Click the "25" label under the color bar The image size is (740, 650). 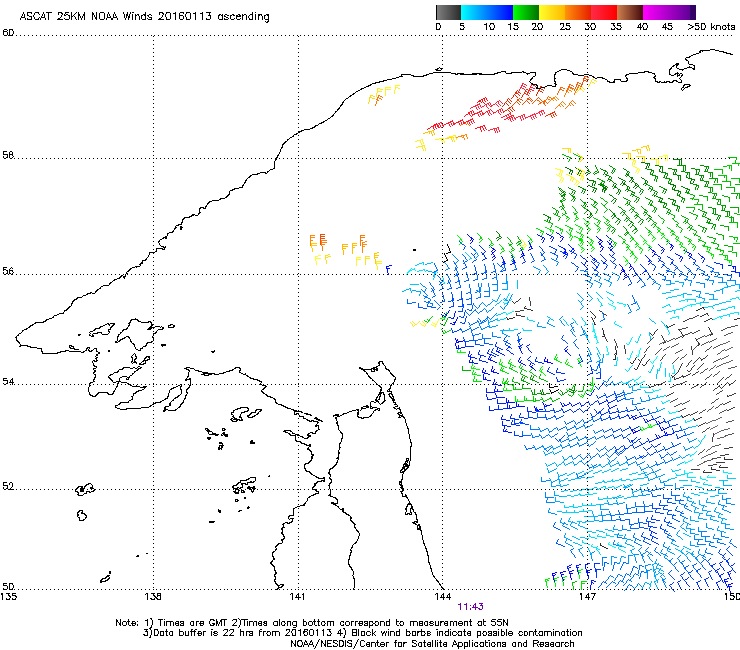click(x=565, y=26)
